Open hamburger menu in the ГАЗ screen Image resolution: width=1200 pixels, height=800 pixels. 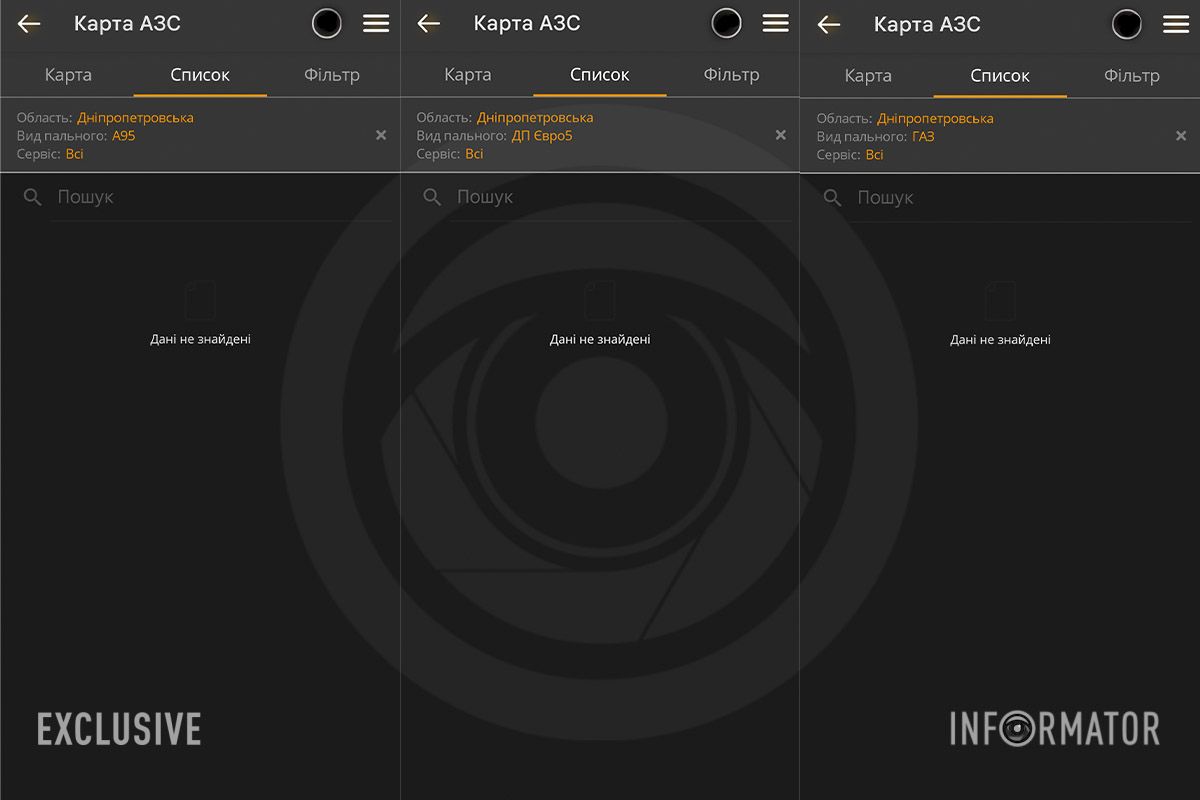pyautogui.click(x=1176, y=24)
